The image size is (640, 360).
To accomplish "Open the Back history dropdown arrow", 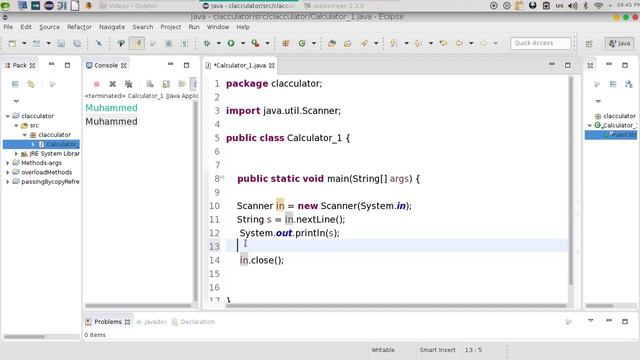I will click(471, 43).
